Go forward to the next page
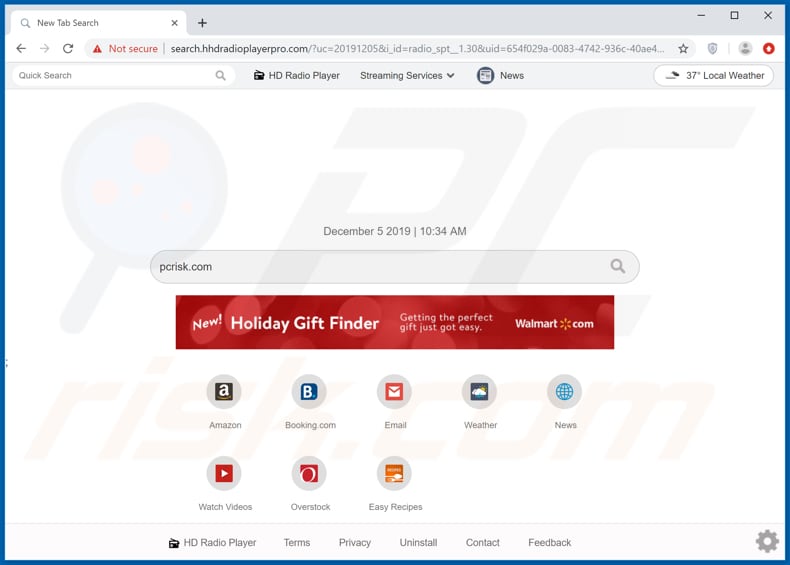This screenshot has width=790, height=565. (x=45, y=49)
